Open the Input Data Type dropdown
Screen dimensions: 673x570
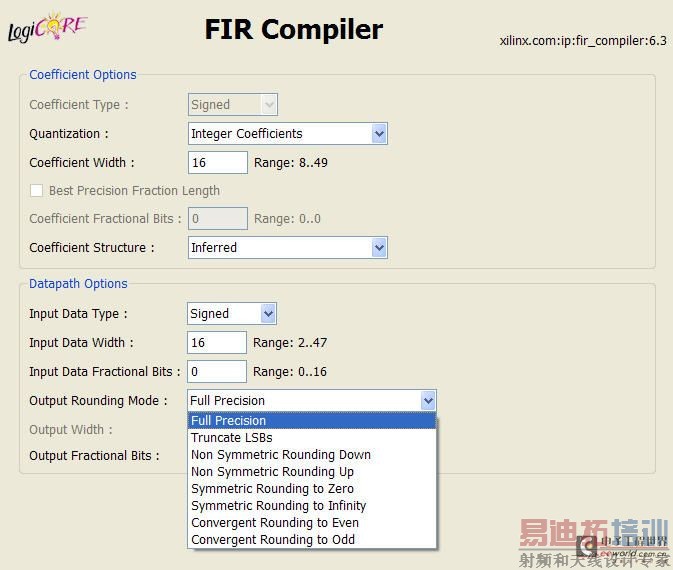[x=232, y=314]
